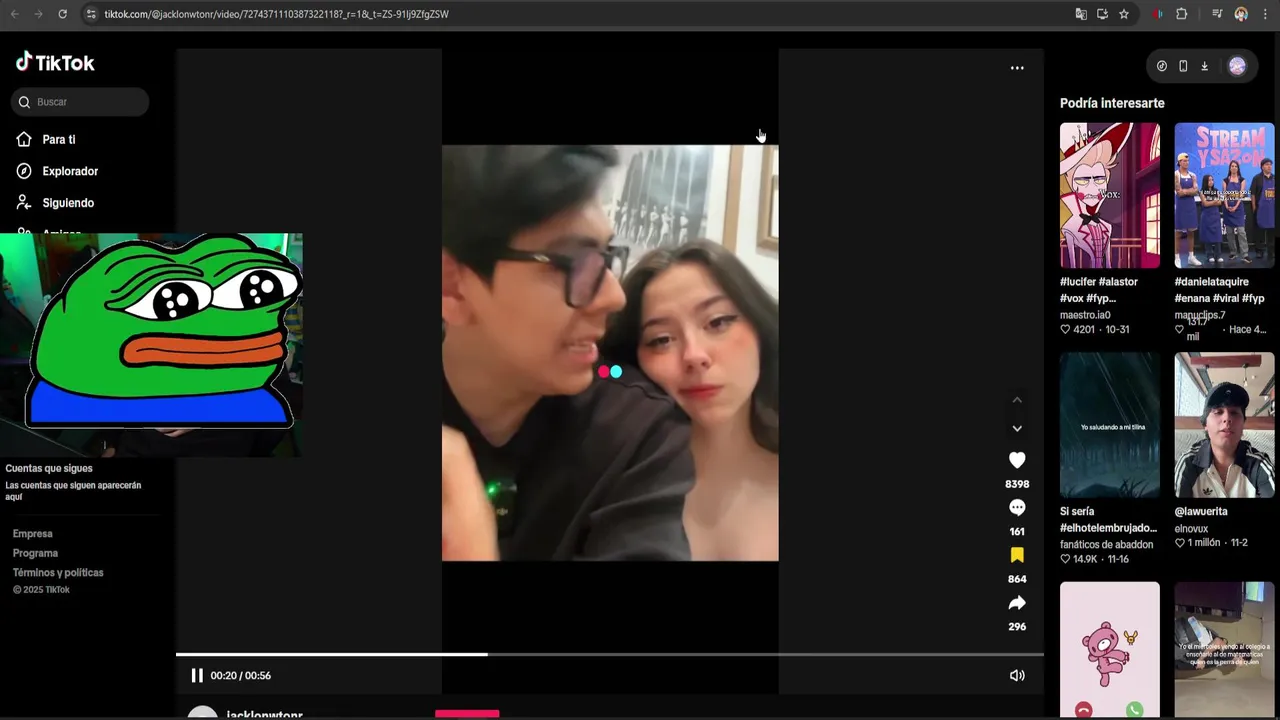
Task: Pause the video playback
Action: point(197,676)
